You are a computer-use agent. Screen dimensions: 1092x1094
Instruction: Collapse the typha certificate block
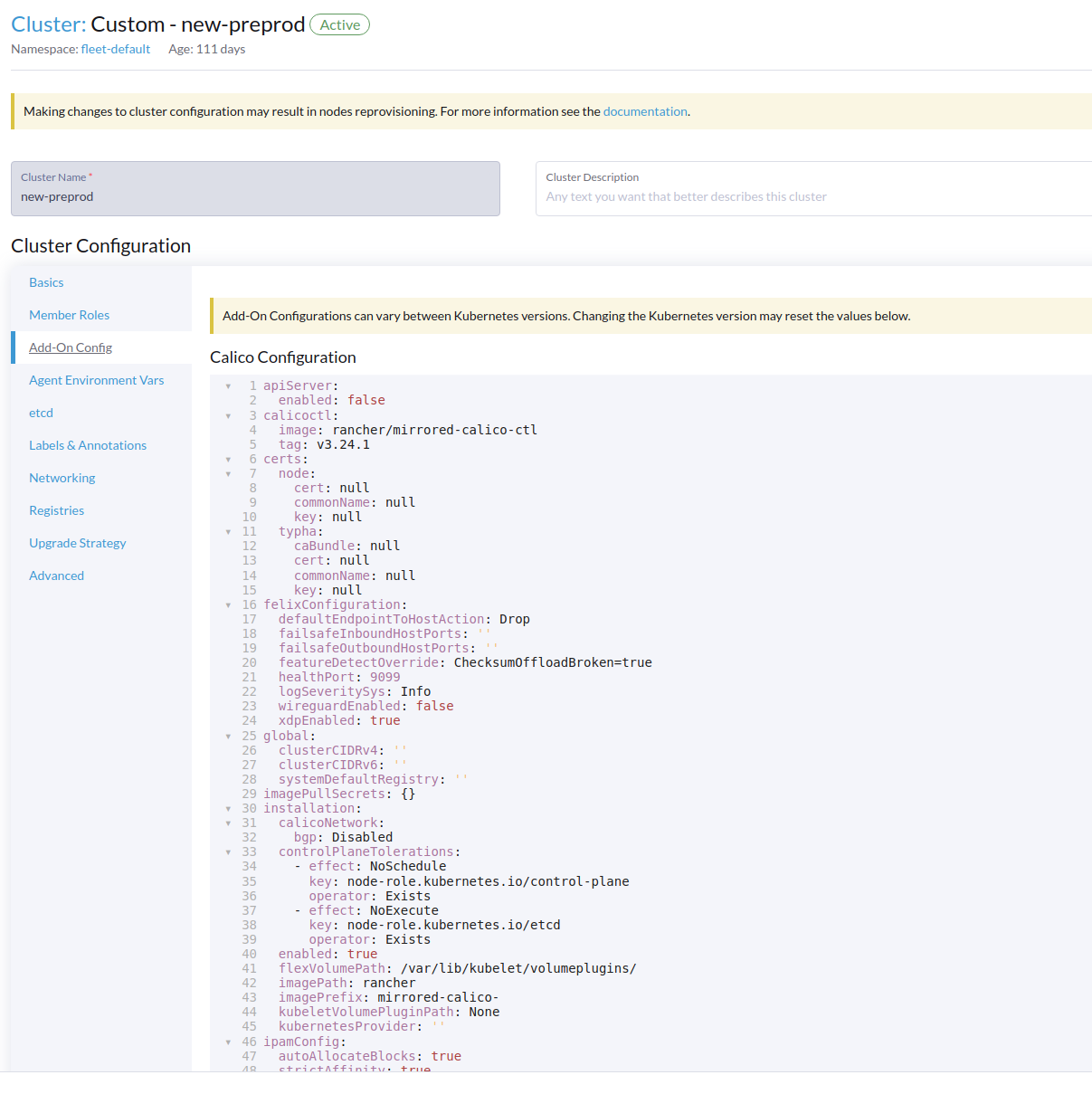(x=228, y=531)
